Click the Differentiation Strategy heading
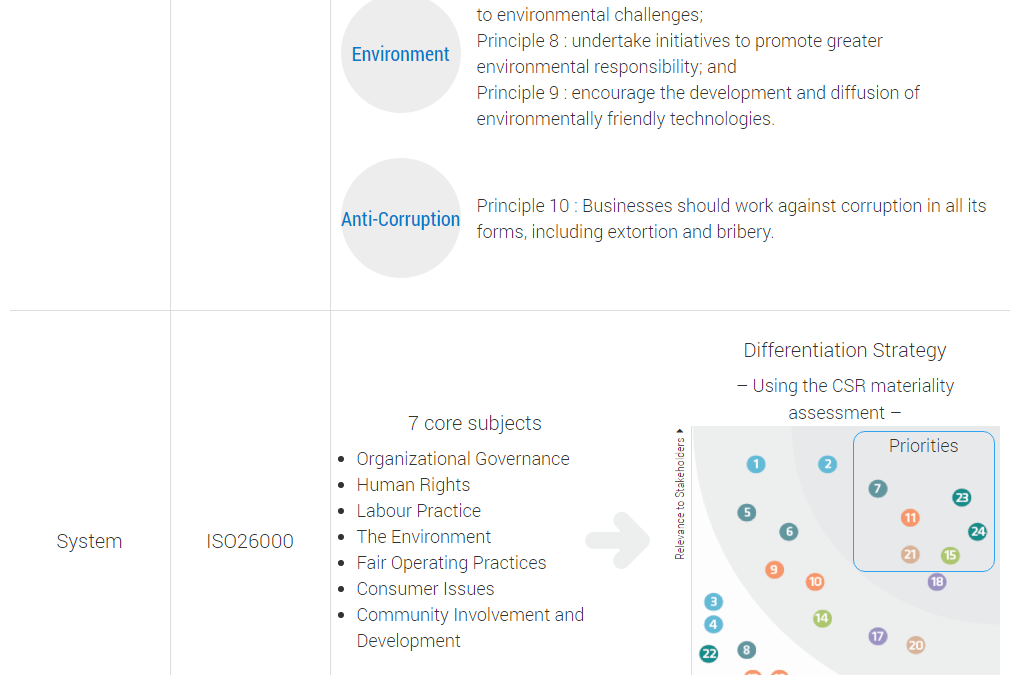The width and height of the screenshot is (1019, 675). [845, 350]
